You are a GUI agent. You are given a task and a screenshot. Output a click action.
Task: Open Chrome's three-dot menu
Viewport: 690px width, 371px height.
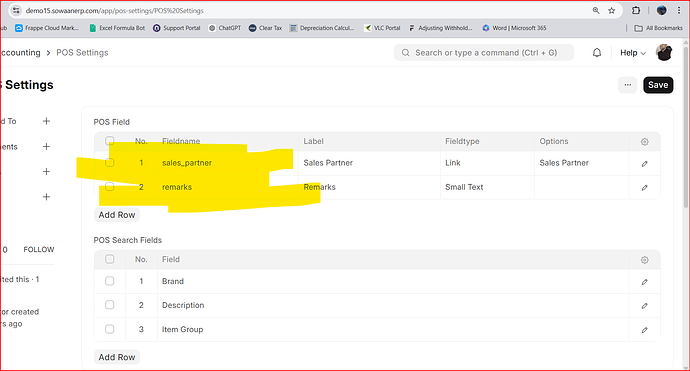[x=679, y=10]
